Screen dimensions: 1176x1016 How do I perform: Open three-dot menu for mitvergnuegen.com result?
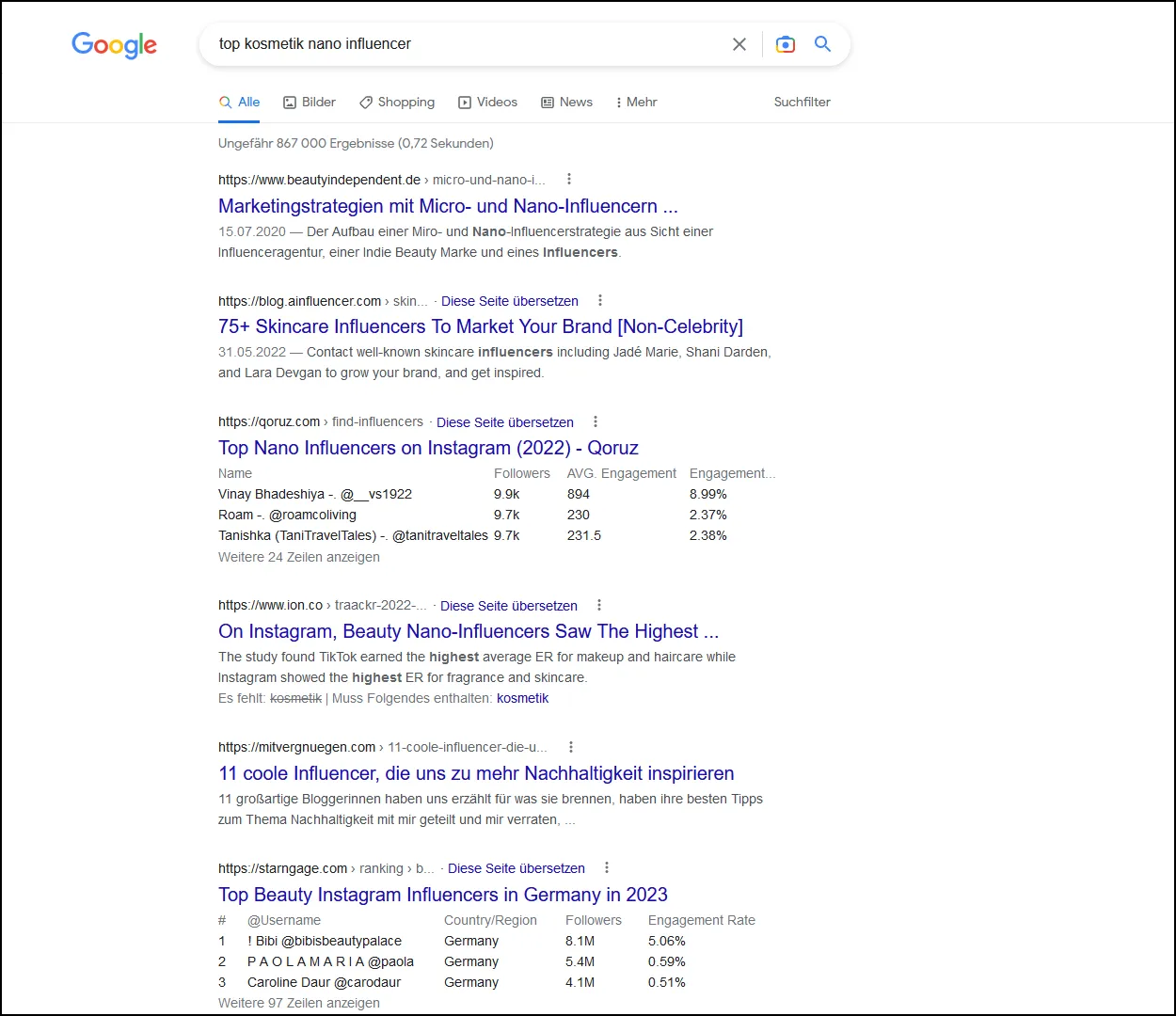[x=571, y=747]
